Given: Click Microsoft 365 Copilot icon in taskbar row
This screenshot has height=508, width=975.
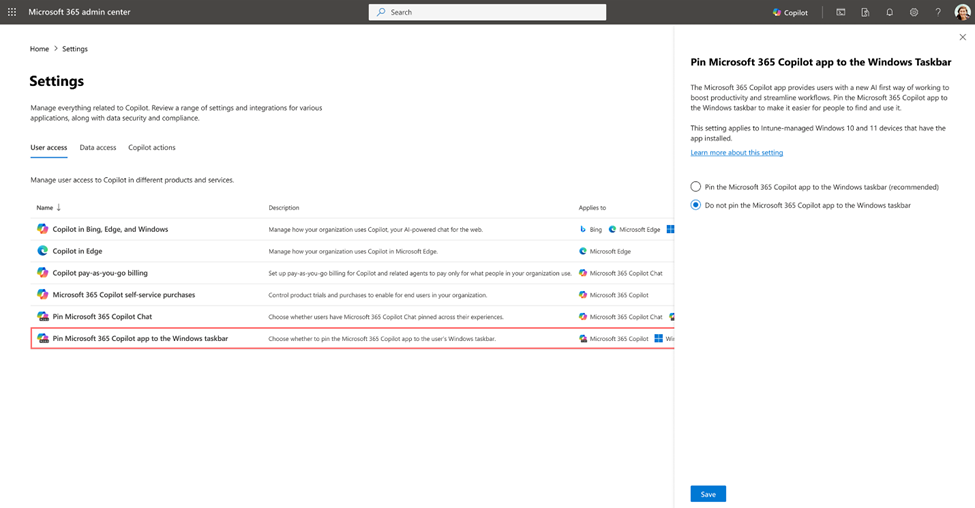Looking at the screenshot, I should point(583,339).
